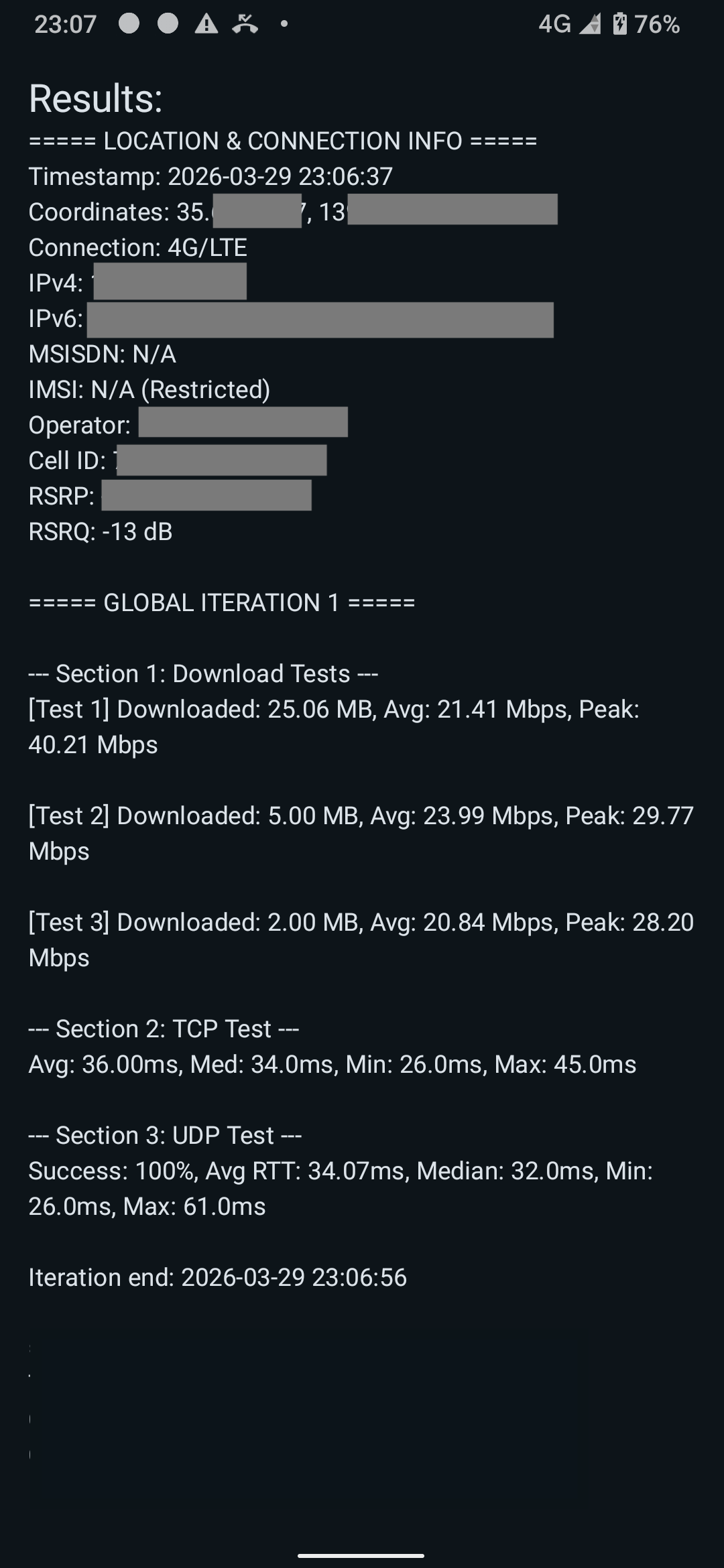Tap the Results heading
Image resolution: width=724 pixels, height=1568 pixels.
click(x=96, y=99)
